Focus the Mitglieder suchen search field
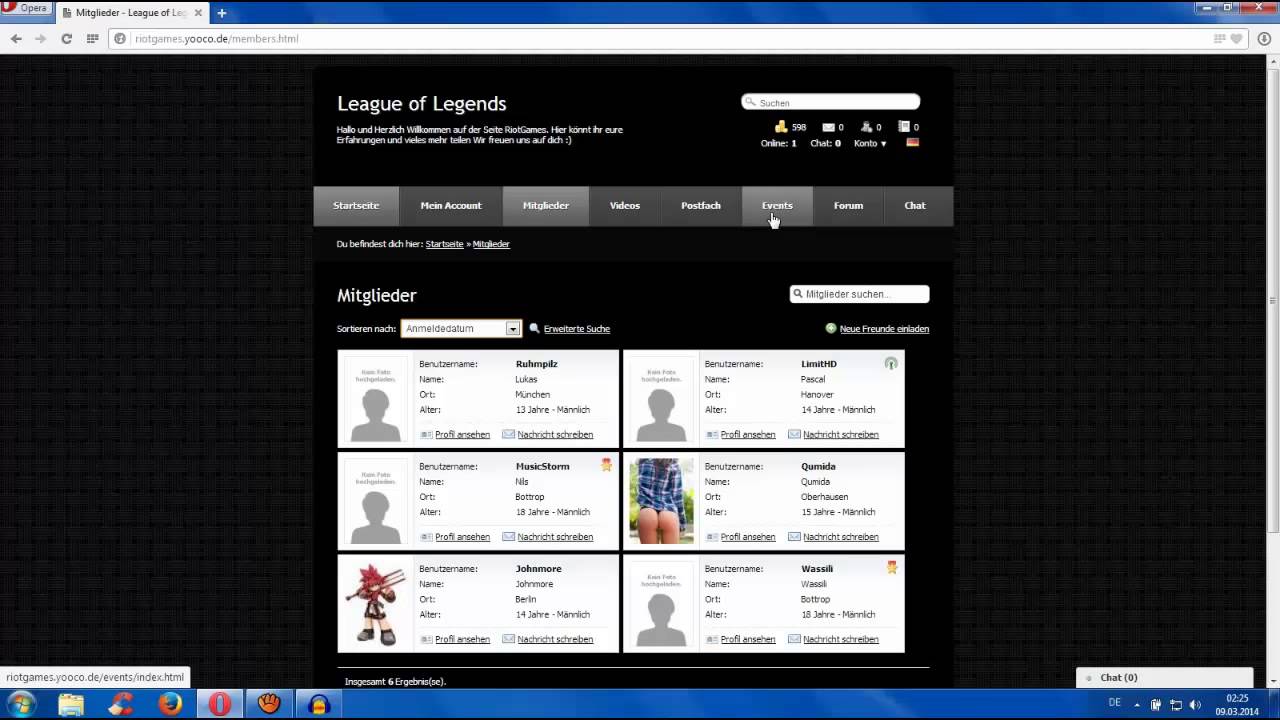Image resolution: width=1280 pixels, height=720 pixels. click(x=859, y=294)
